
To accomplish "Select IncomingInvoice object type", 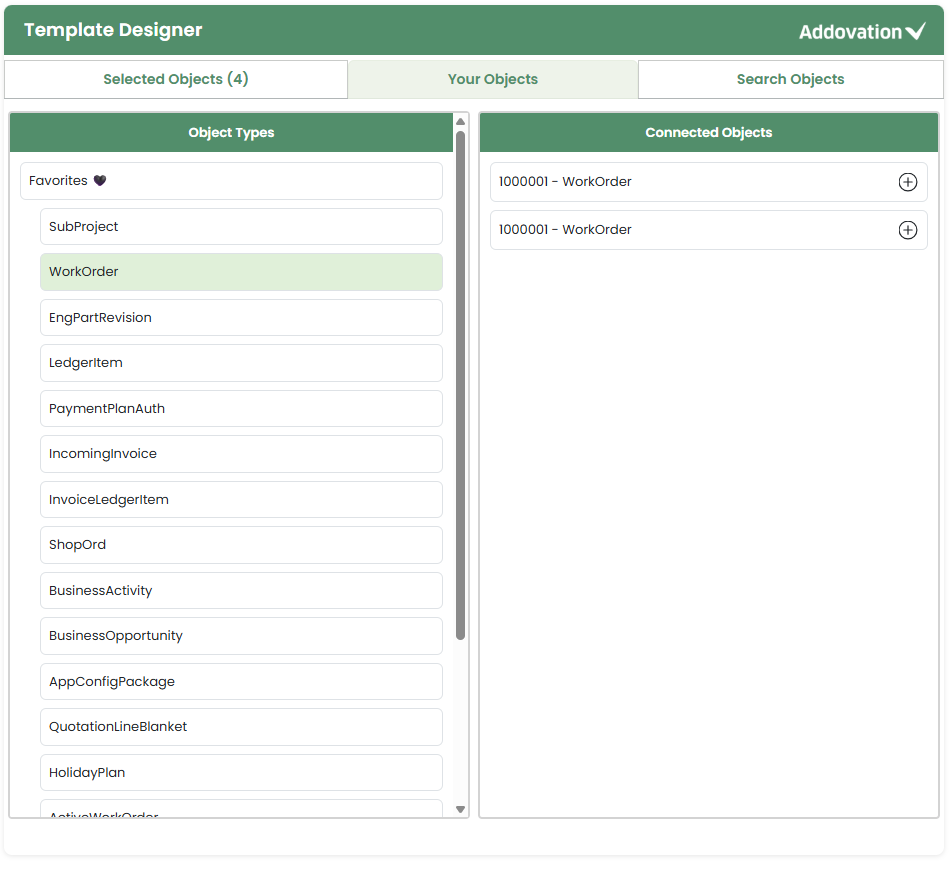I will pyautogui.click(x=241, y=454).
